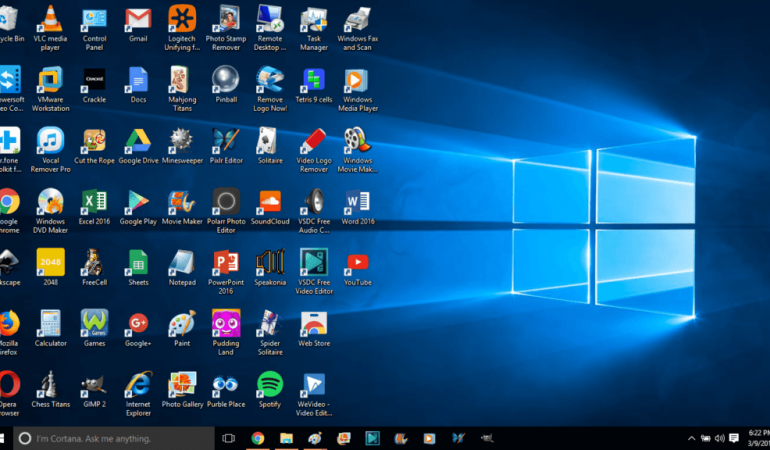Viewport: 770px width, 450px height.
Task: Click the Paint desktop shortcut
Action: (x=182, y=323)
